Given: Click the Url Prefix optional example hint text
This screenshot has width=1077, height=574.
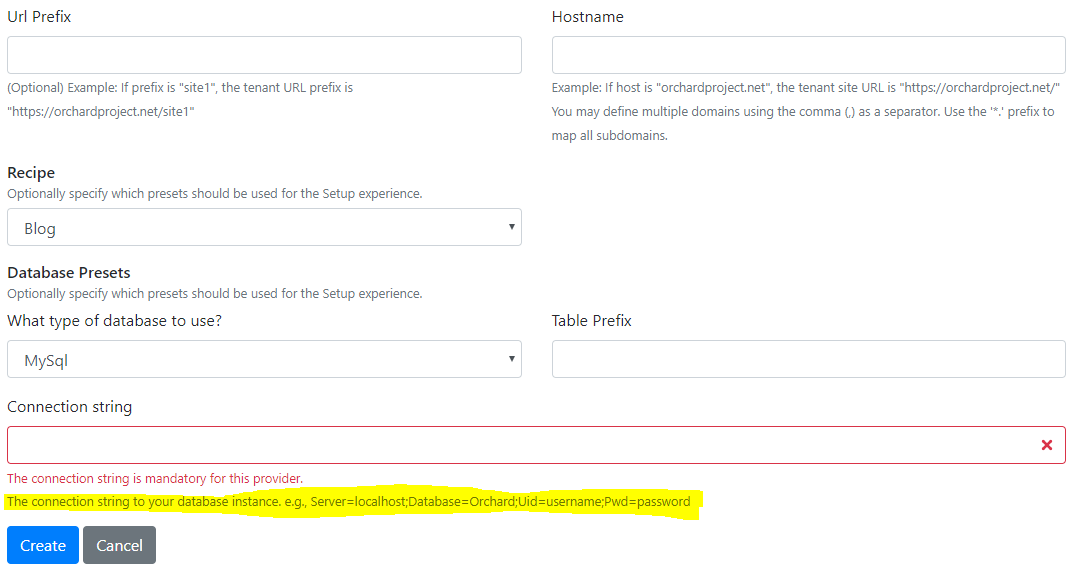Looking at the screenshot, I should [180, 100].
